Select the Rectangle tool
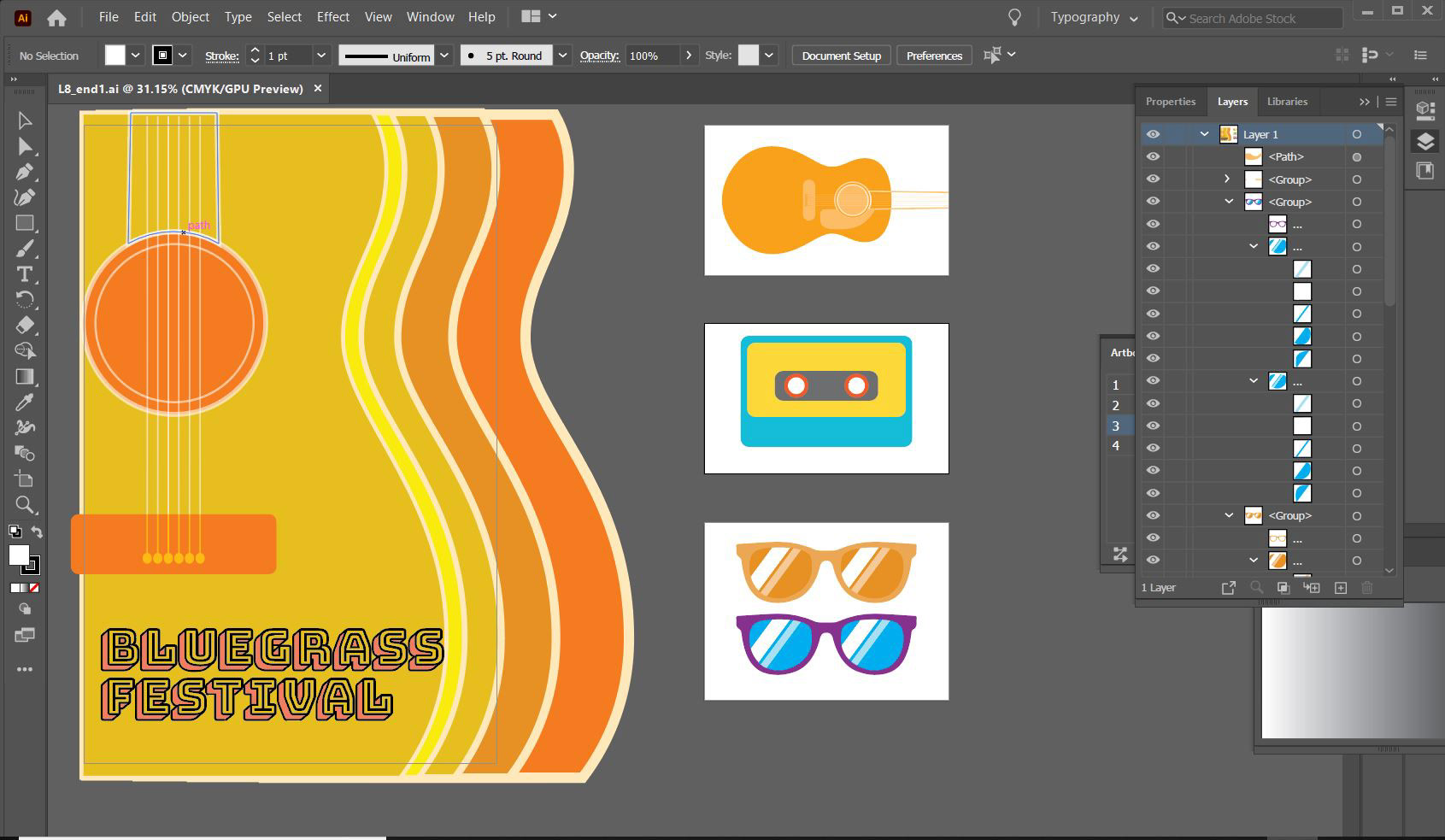Screen dimensions: 1445x840 [25, 223]
